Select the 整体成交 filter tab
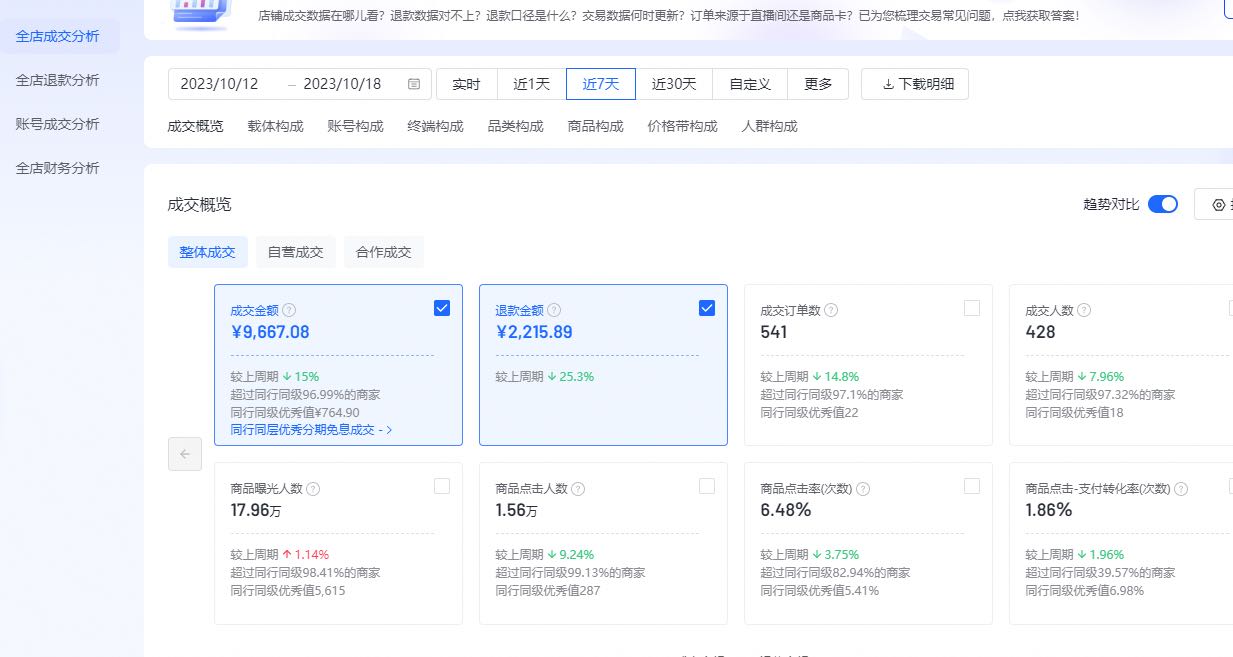Image resolution: width=1233 pixels, height=657 pixels. point(208,252)
